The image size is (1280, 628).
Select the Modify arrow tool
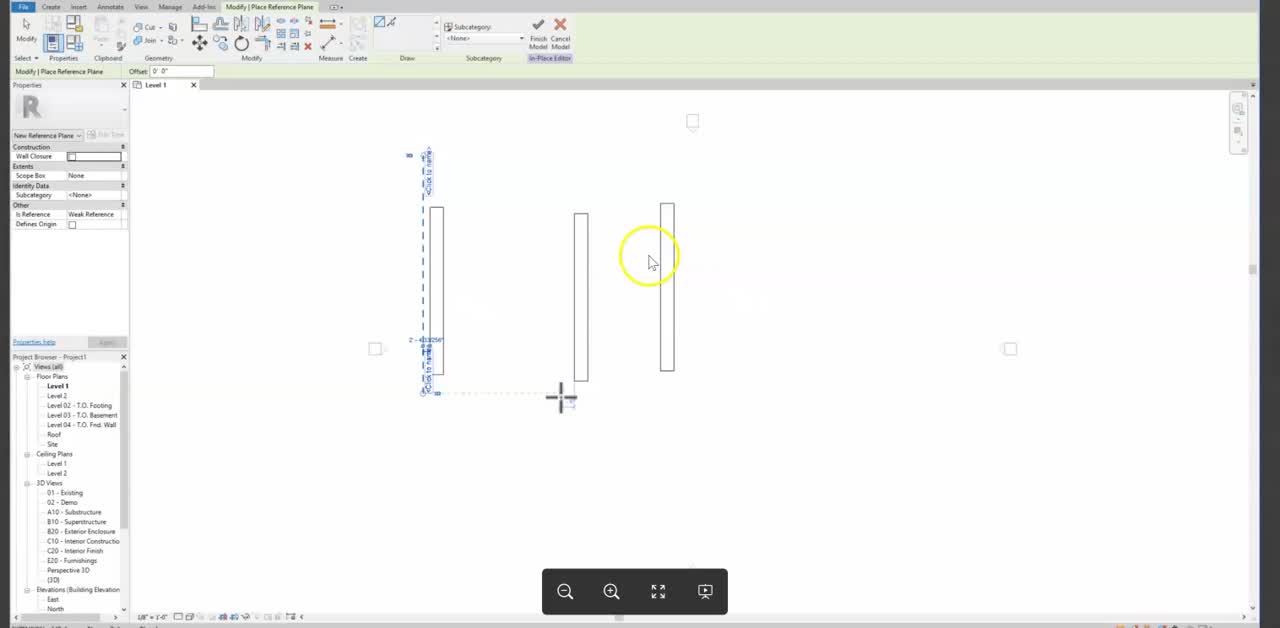click(x=26, y=30)
